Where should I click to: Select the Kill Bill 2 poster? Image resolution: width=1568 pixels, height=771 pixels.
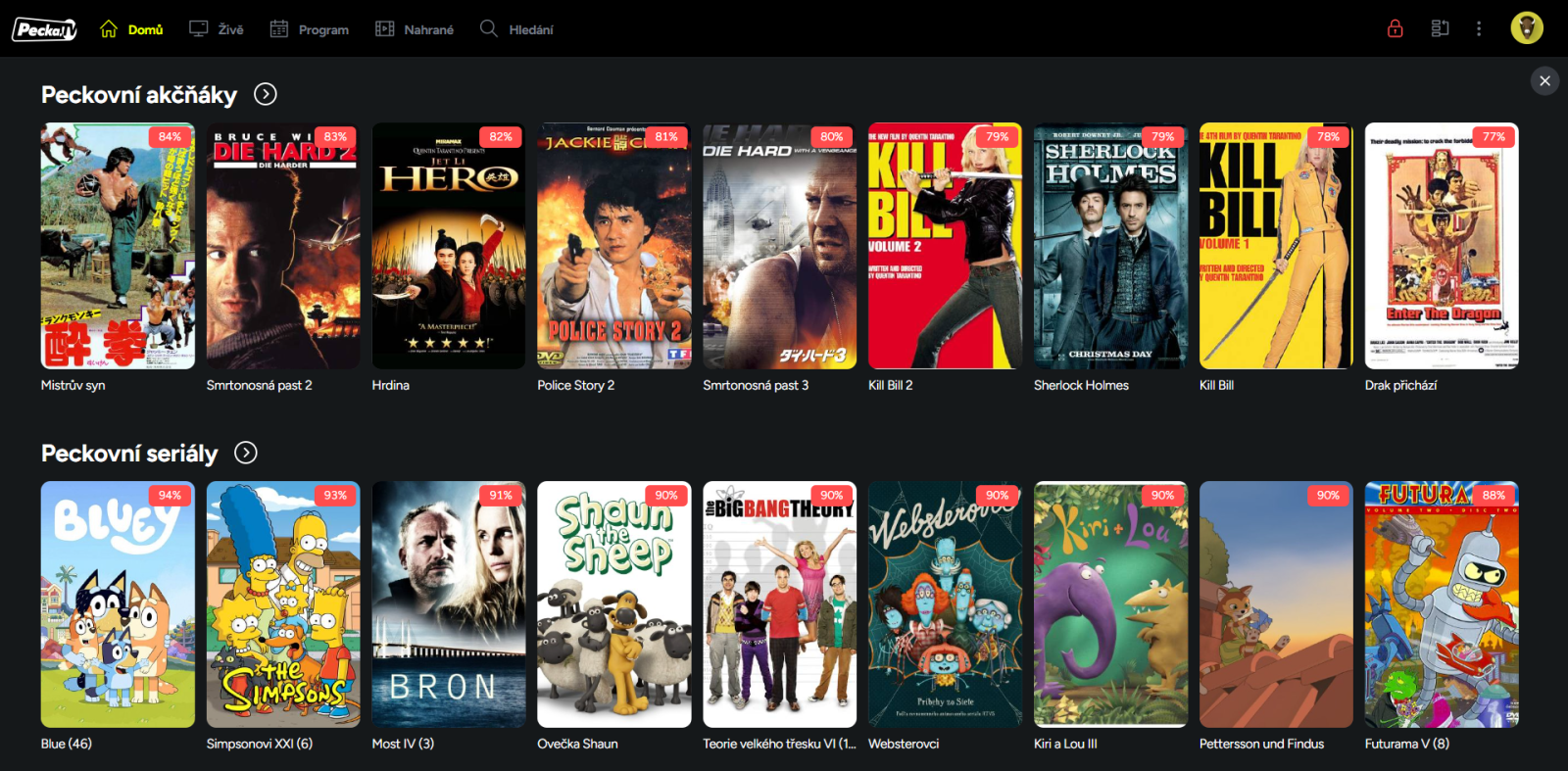coord(946,246)
